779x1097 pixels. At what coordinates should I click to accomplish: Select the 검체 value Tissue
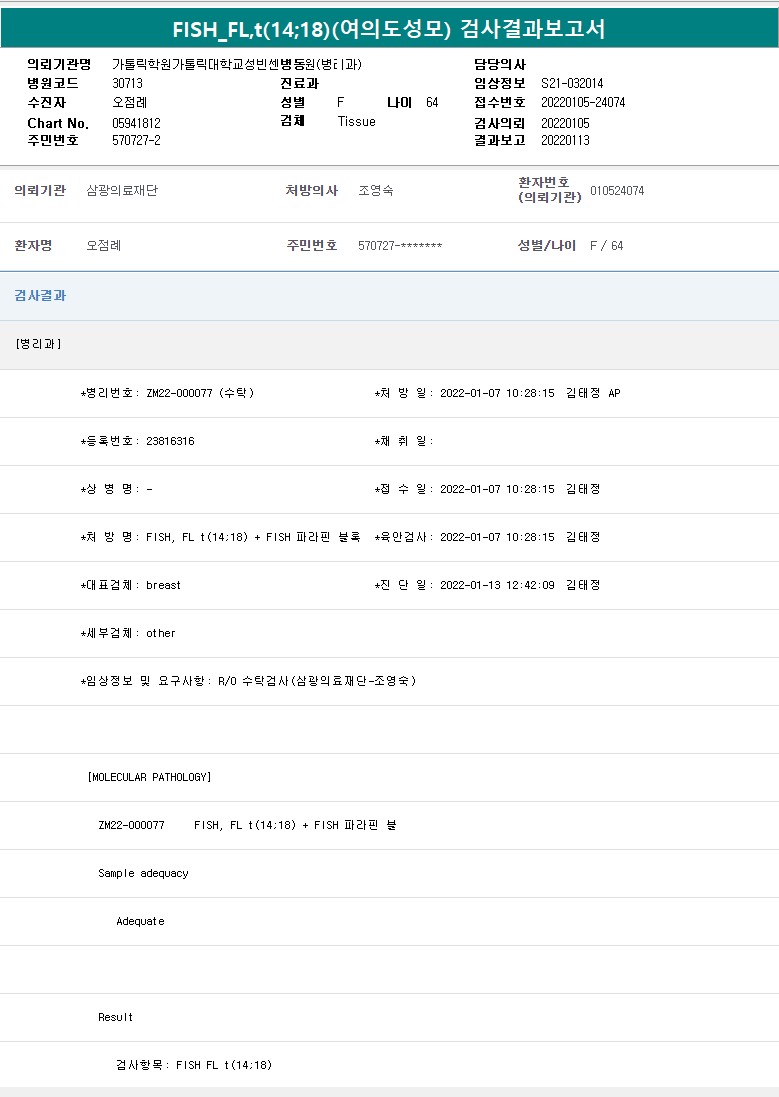357,122
